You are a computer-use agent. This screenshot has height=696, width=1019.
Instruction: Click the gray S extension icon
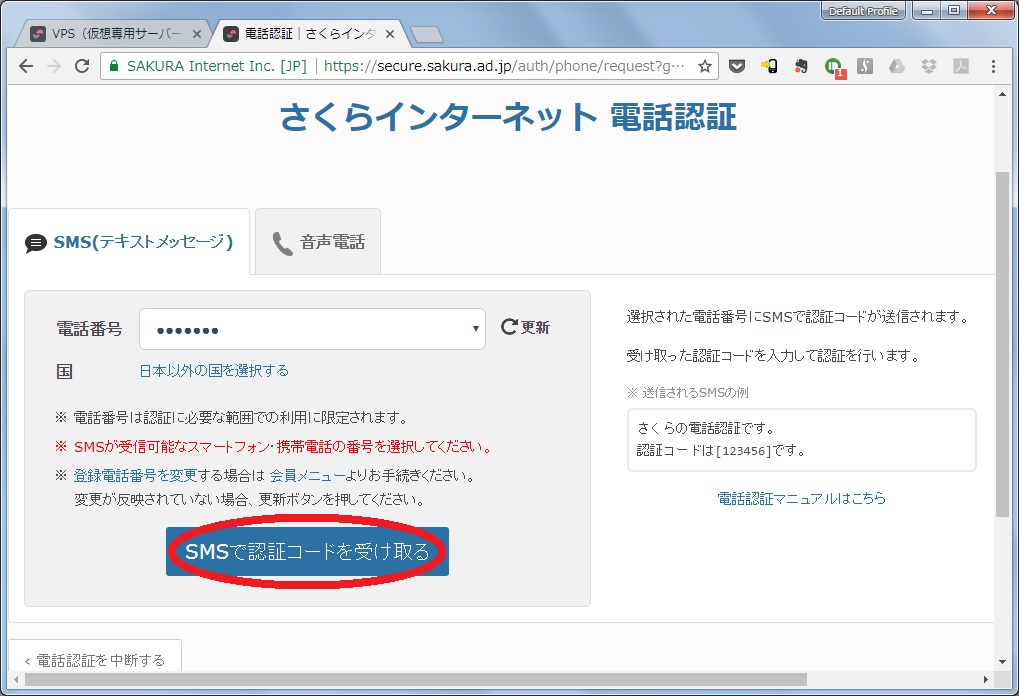tap(865, 66)
